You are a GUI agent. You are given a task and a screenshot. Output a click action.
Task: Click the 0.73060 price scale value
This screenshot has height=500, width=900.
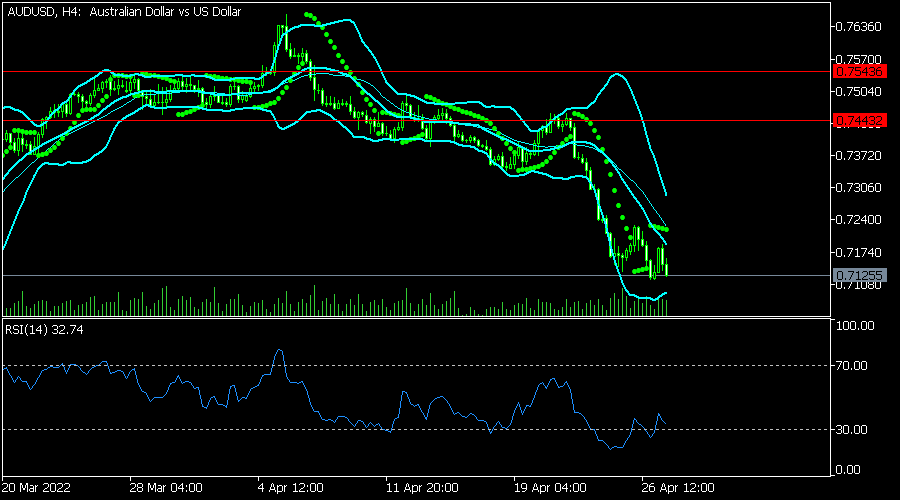[858, 188]
